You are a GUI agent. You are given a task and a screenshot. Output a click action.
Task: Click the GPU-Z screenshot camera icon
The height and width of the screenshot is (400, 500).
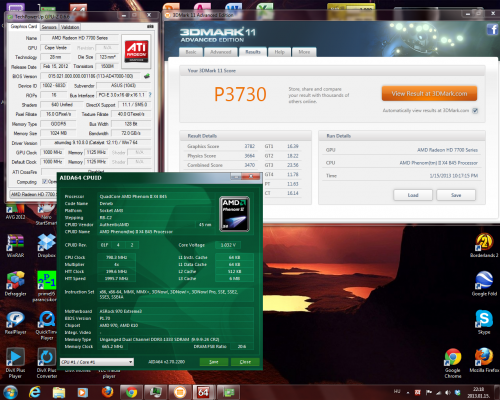(x=150, y=27)
